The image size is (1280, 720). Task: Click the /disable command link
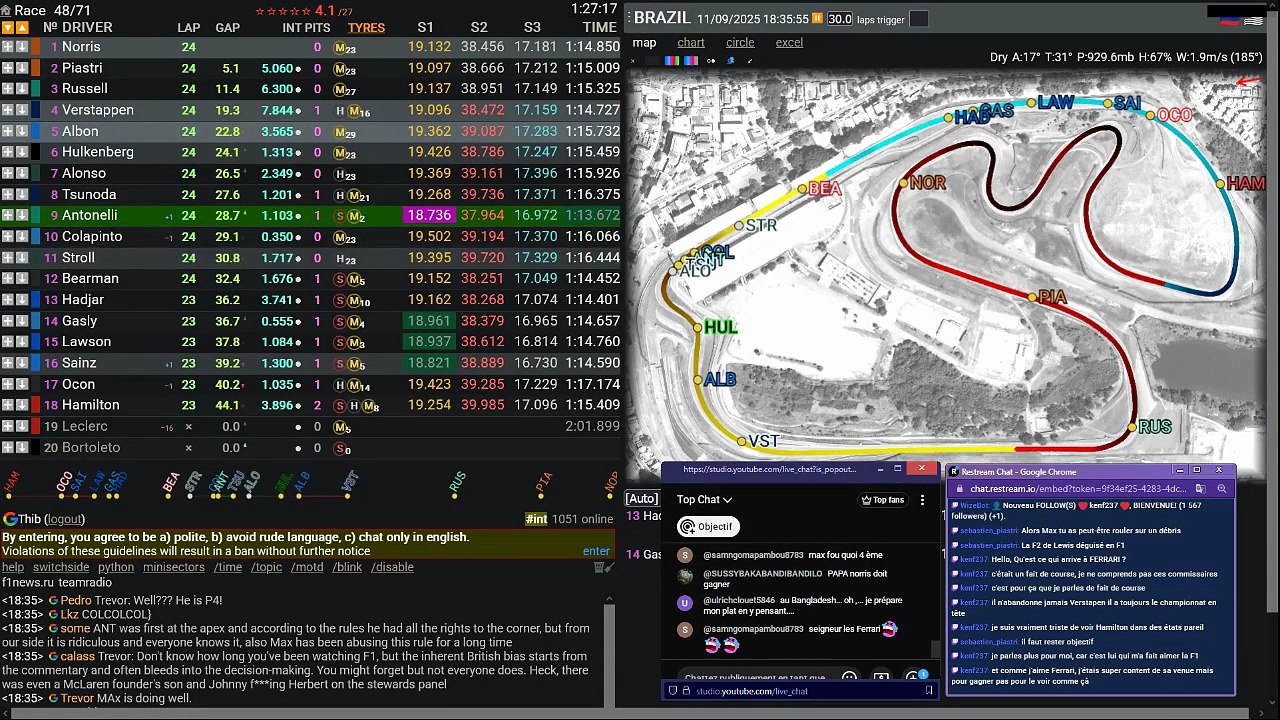(x=392, y=567)
